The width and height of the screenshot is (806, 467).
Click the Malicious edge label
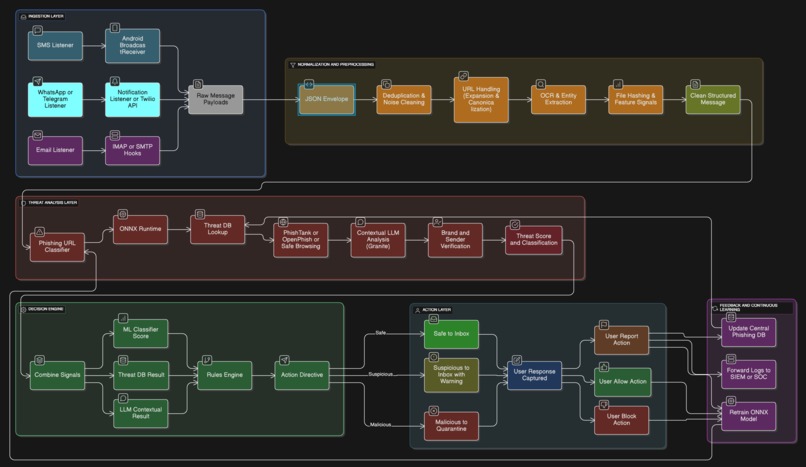tap(380, 425)
